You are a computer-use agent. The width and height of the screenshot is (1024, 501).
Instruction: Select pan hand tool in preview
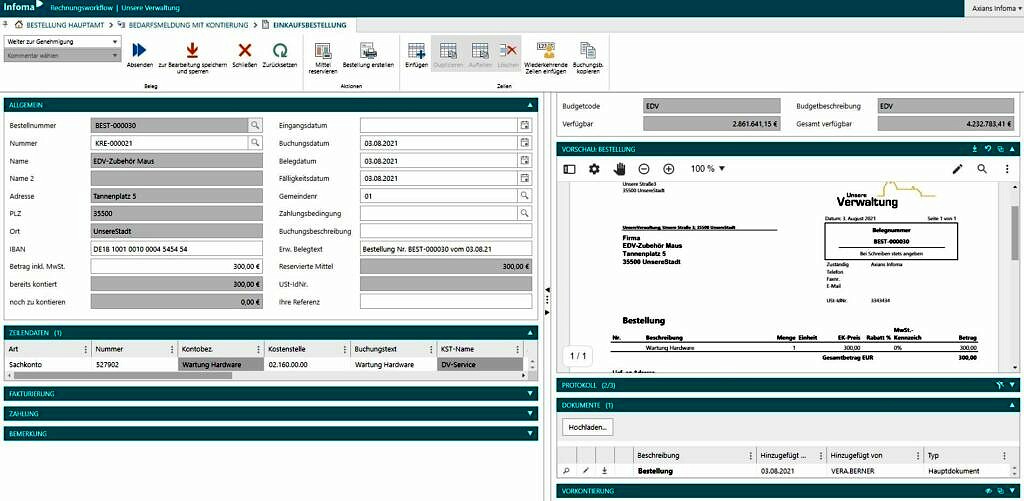pyautogui.click(x=619, y=169)
